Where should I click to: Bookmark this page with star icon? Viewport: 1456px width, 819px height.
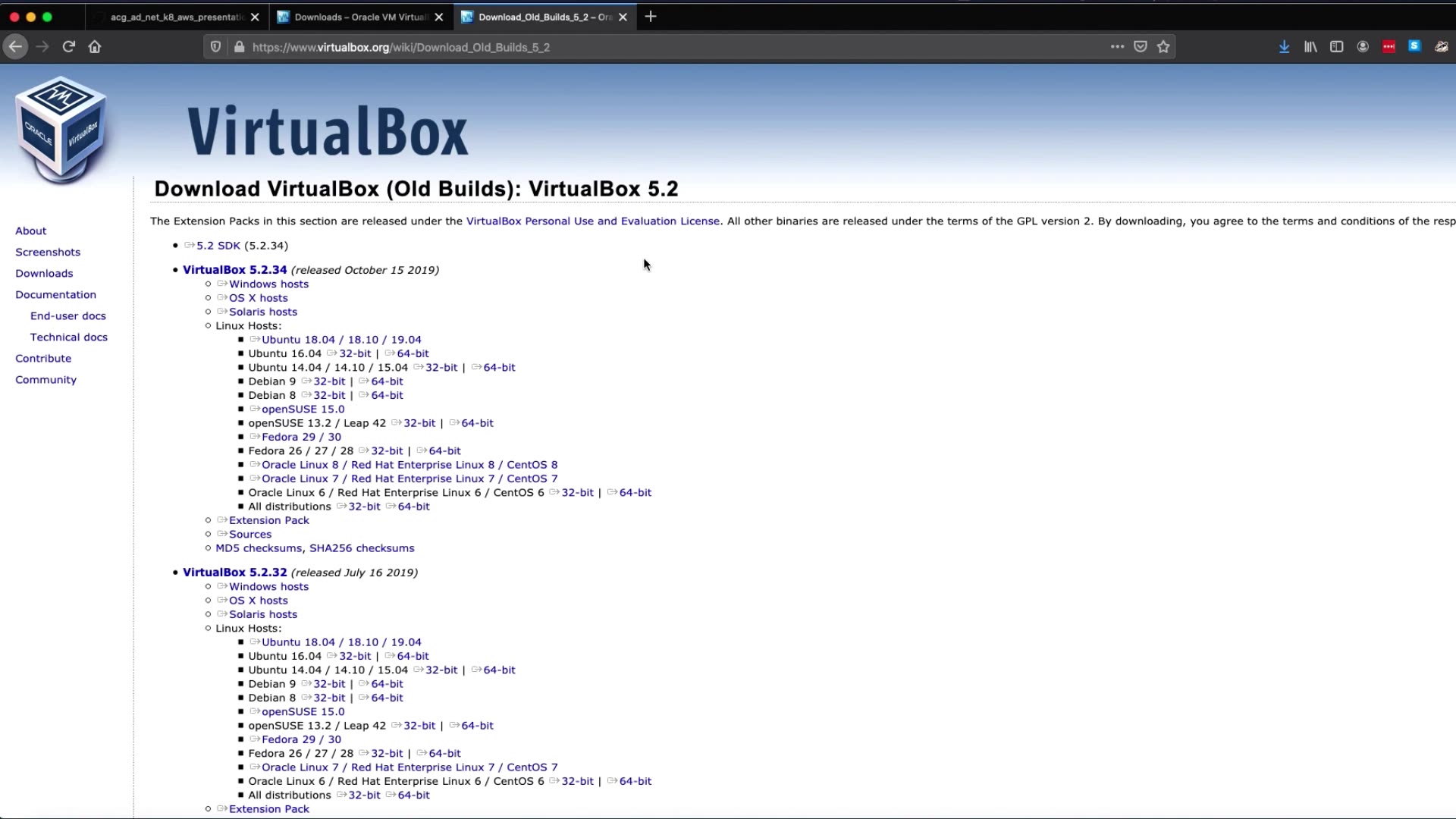coord(1163,47)
